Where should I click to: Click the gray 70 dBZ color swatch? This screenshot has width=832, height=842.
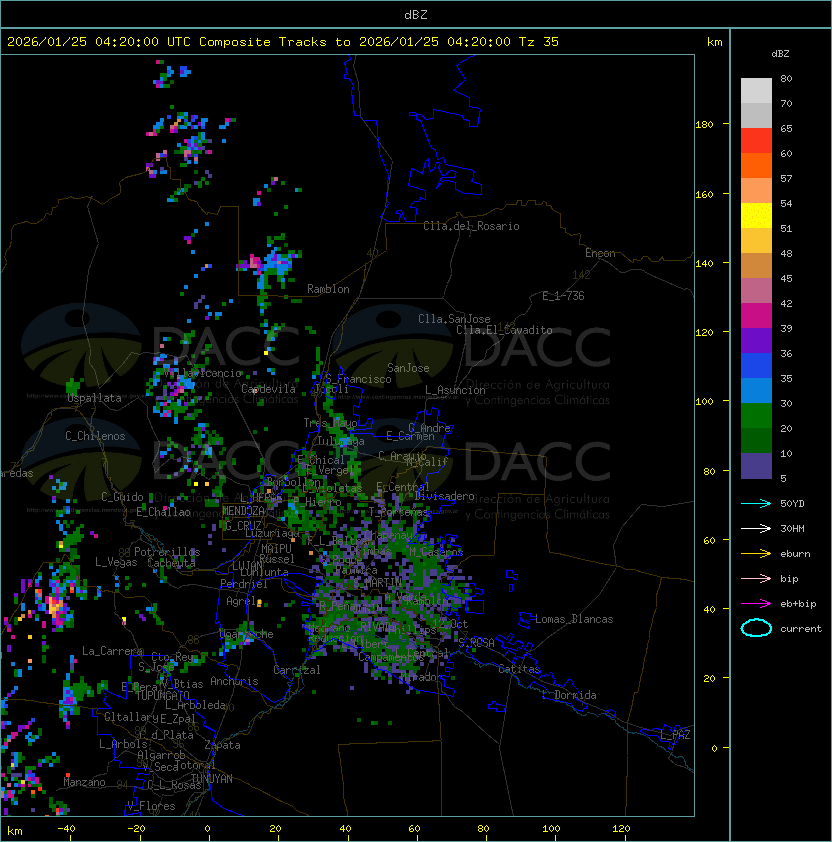coord(756,115)
